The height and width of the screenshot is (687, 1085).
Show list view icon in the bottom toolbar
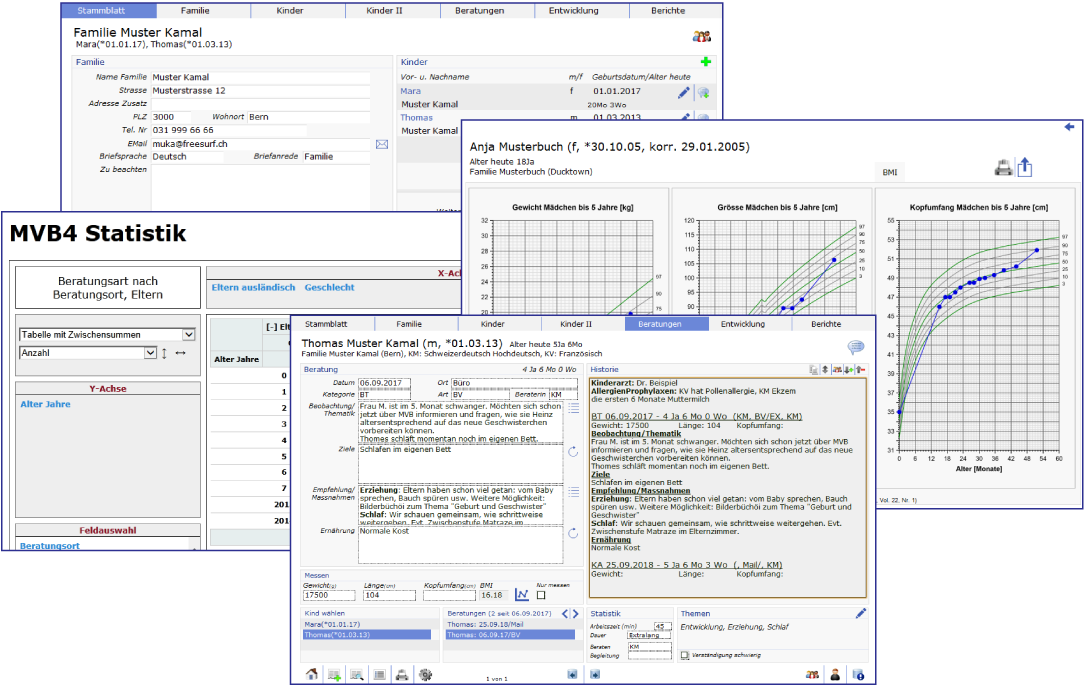point(379,675)
